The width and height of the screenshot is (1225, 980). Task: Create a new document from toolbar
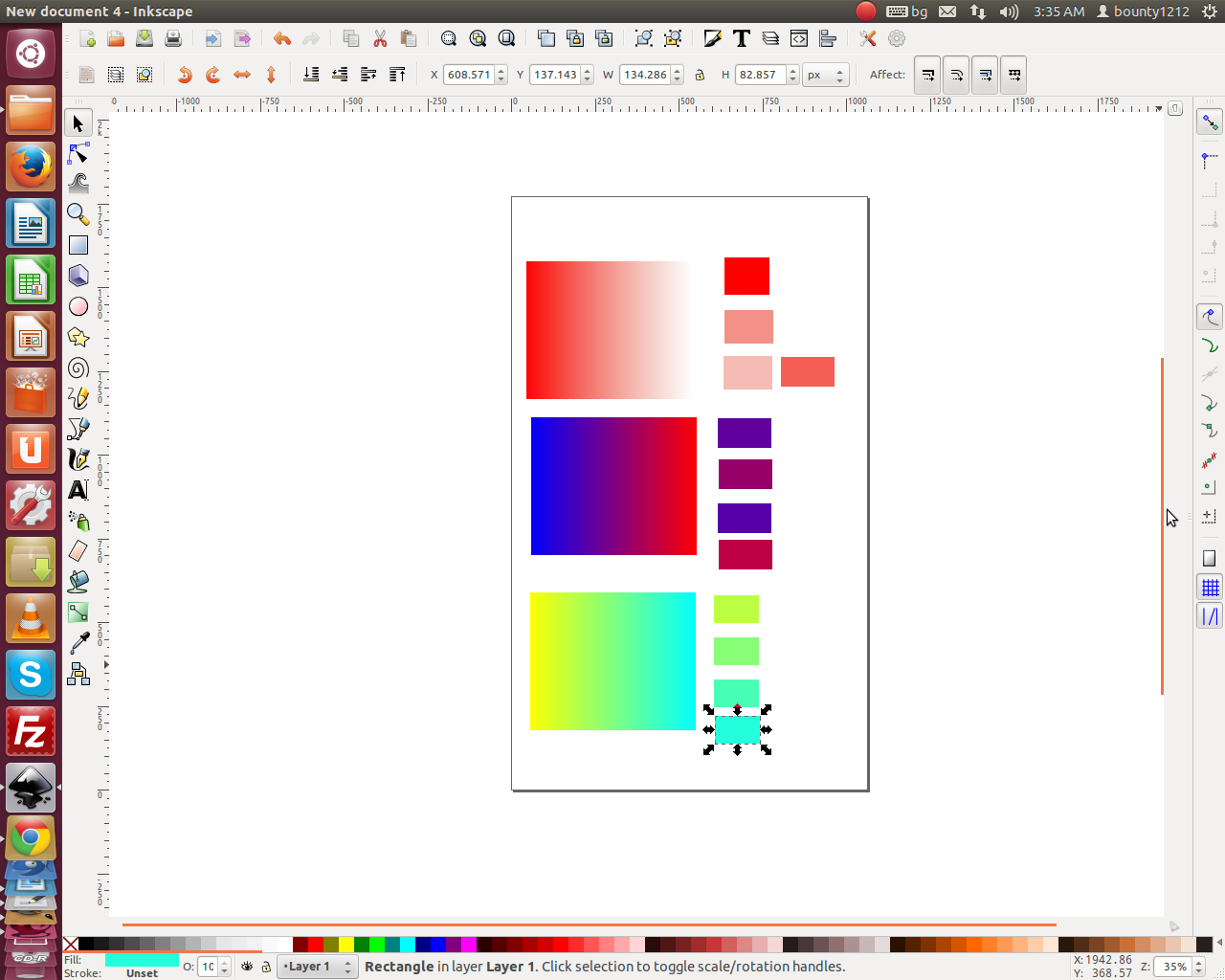point(87,38)
